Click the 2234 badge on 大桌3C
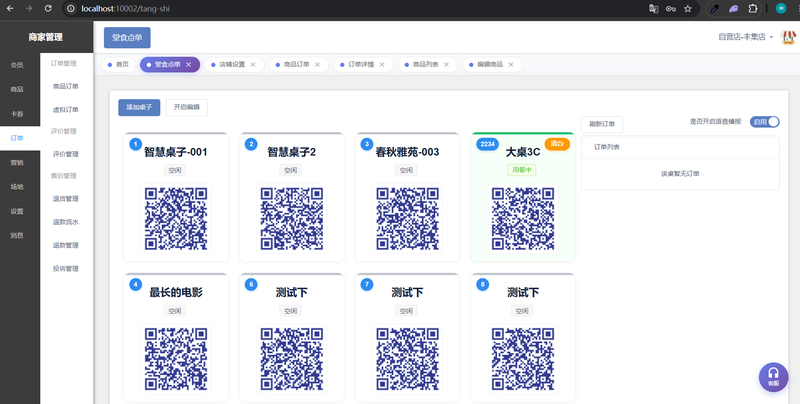 pyautogui.click(x=488, y=144)
